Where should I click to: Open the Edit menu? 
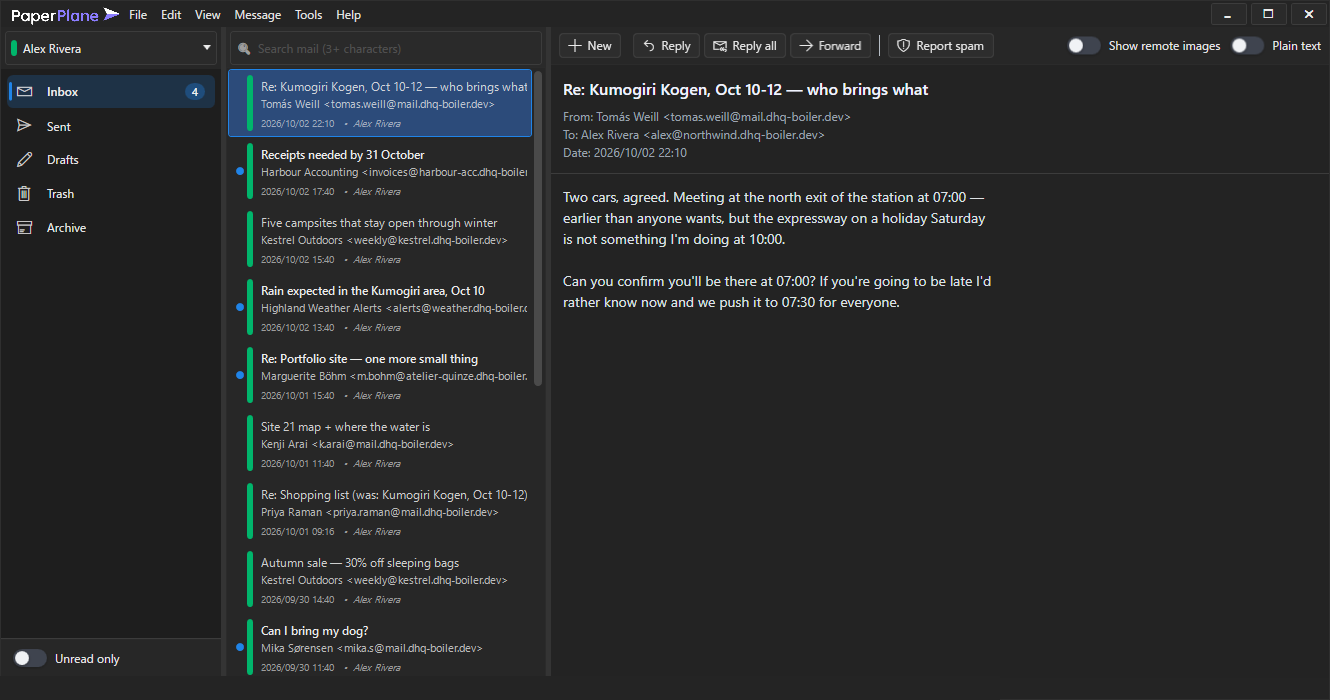coord(171,15)
